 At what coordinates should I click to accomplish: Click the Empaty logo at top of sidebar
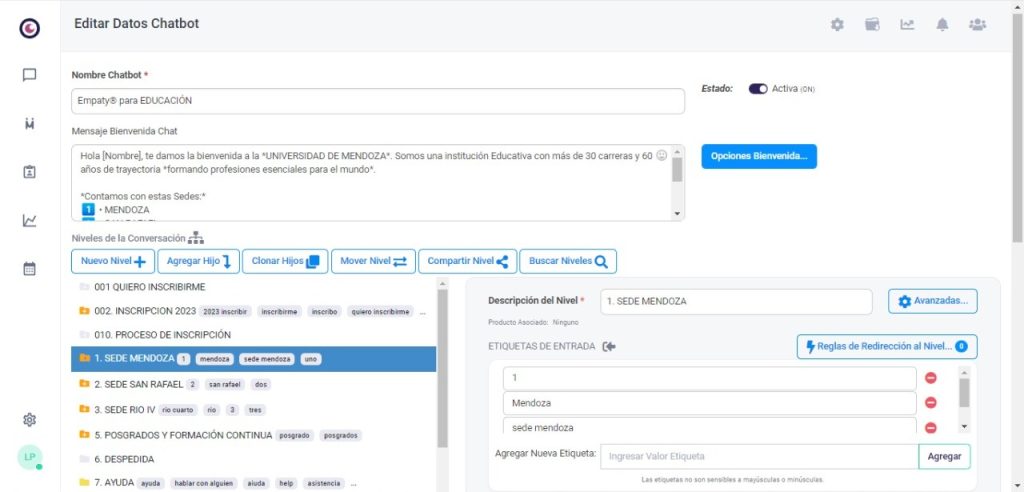pyautogui.click(x=29, y=27)
